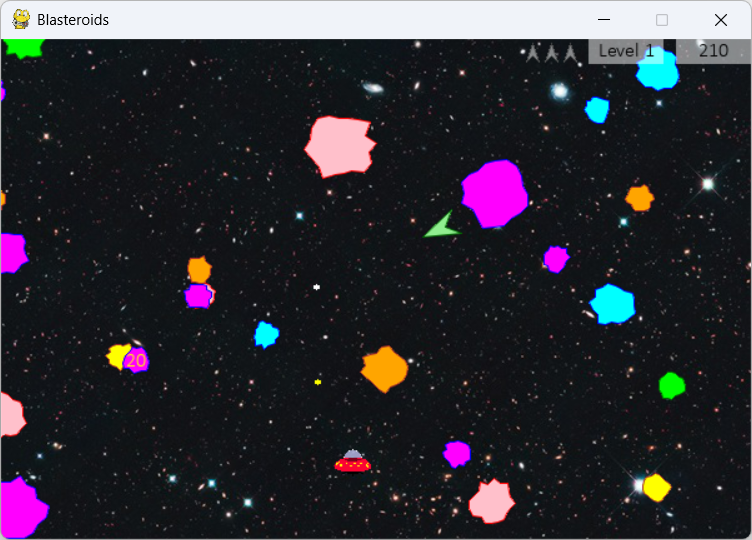The image size is (752, 540).
Task: Click the "Level 1" indicator
Action: pyautogui.click(x=626, y=51)
